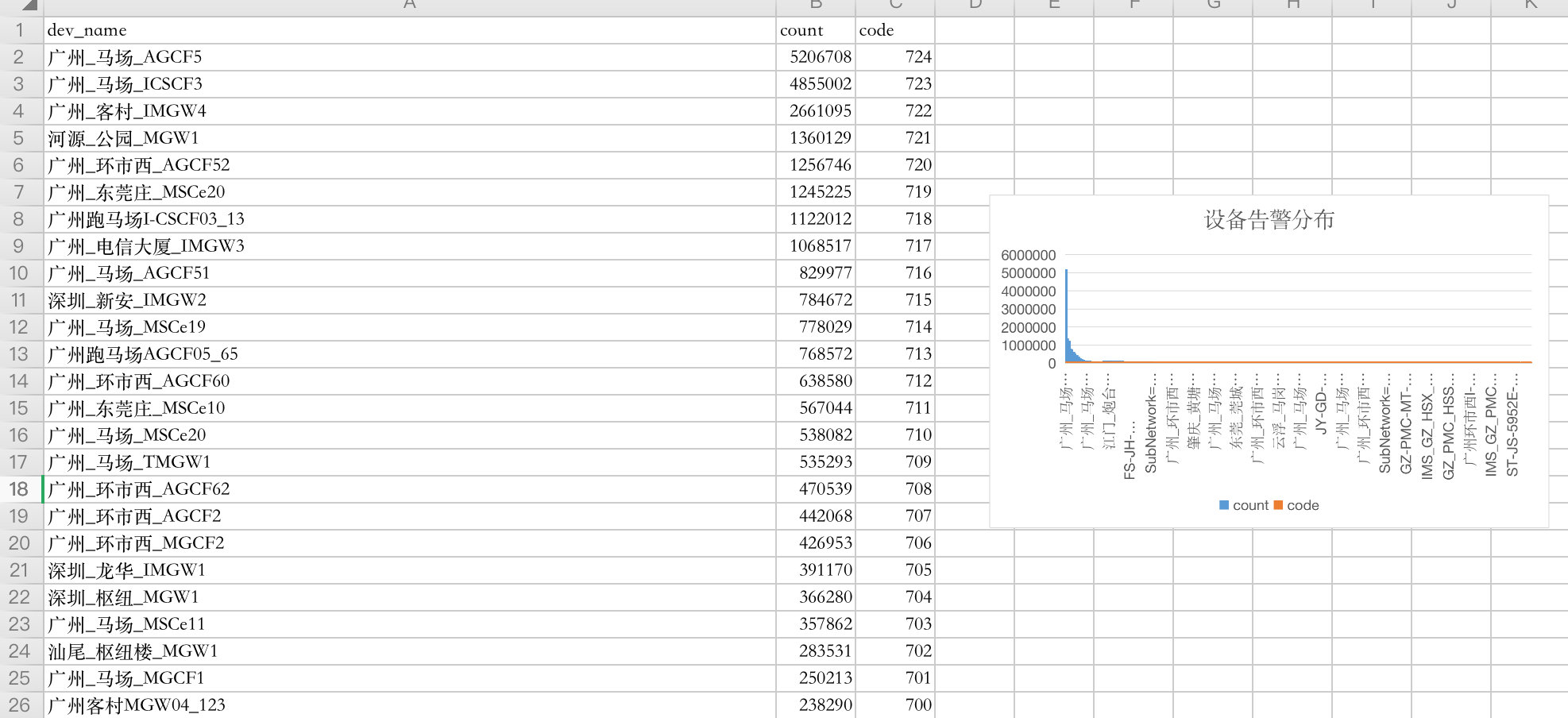Click the count legend entry
This screenshot has height=718, width=1568.
pos(1243,505)
